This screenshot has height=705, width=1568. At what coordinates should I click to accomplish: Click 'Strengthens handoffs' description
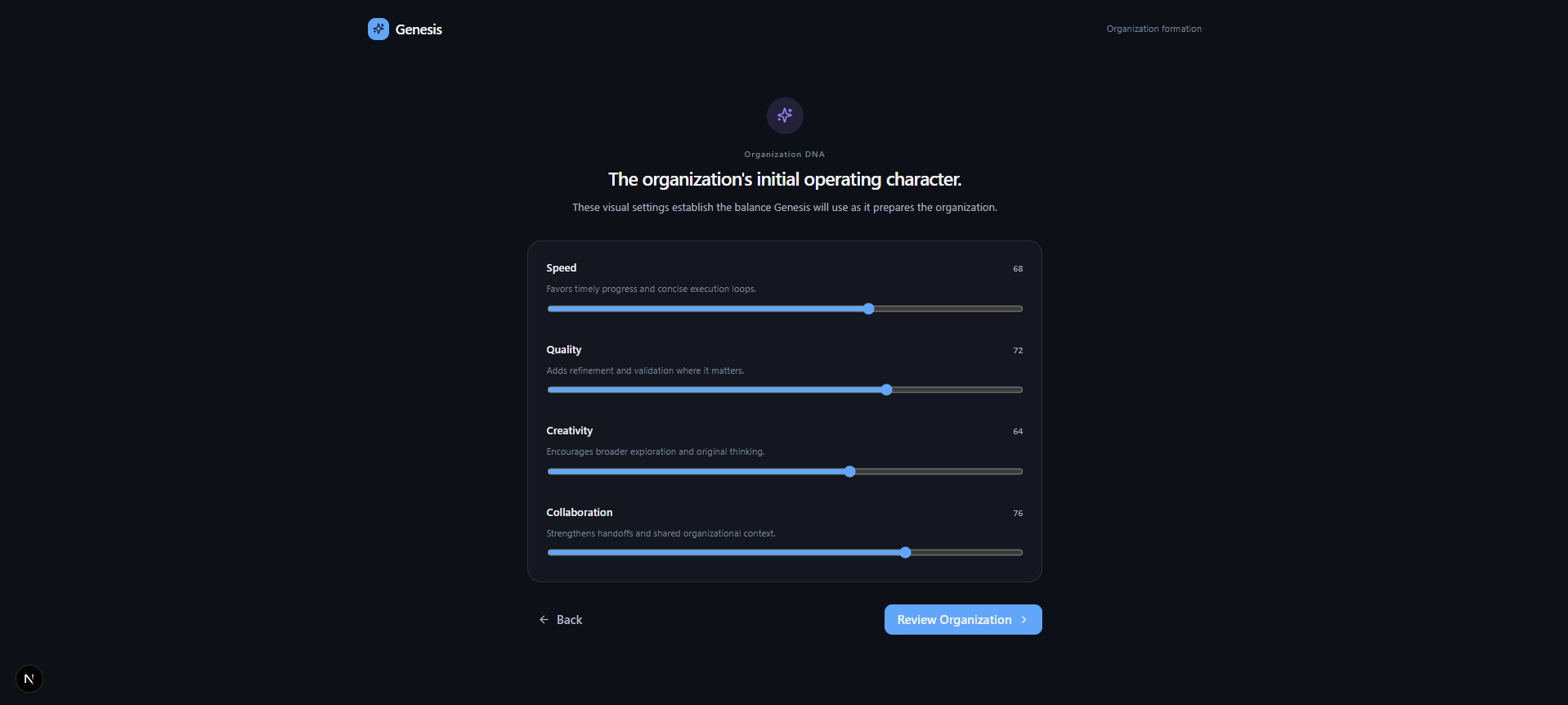661,533
